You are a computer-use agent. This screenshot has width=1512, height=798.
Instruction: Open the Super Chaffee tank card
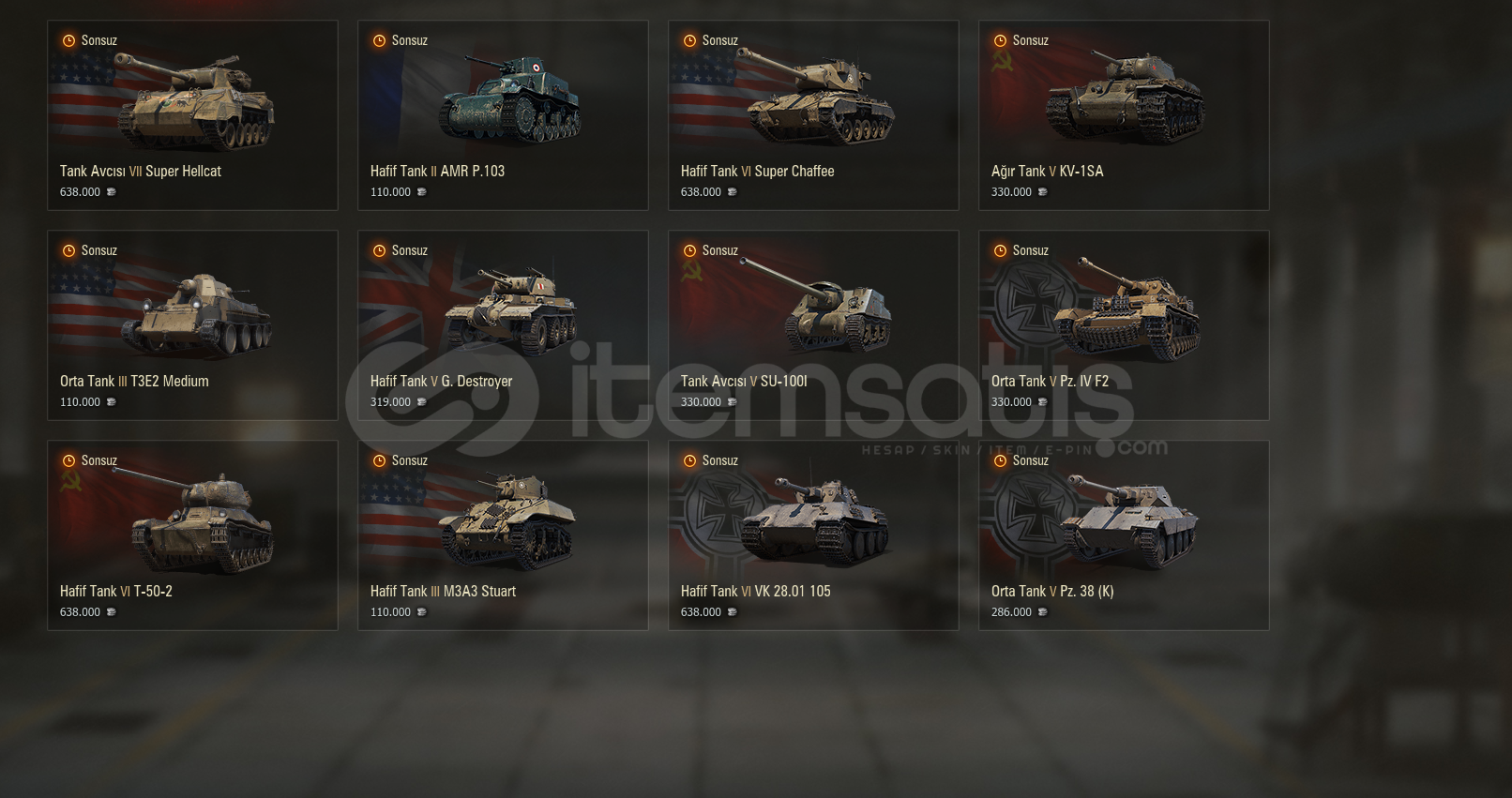coord(813,115)
